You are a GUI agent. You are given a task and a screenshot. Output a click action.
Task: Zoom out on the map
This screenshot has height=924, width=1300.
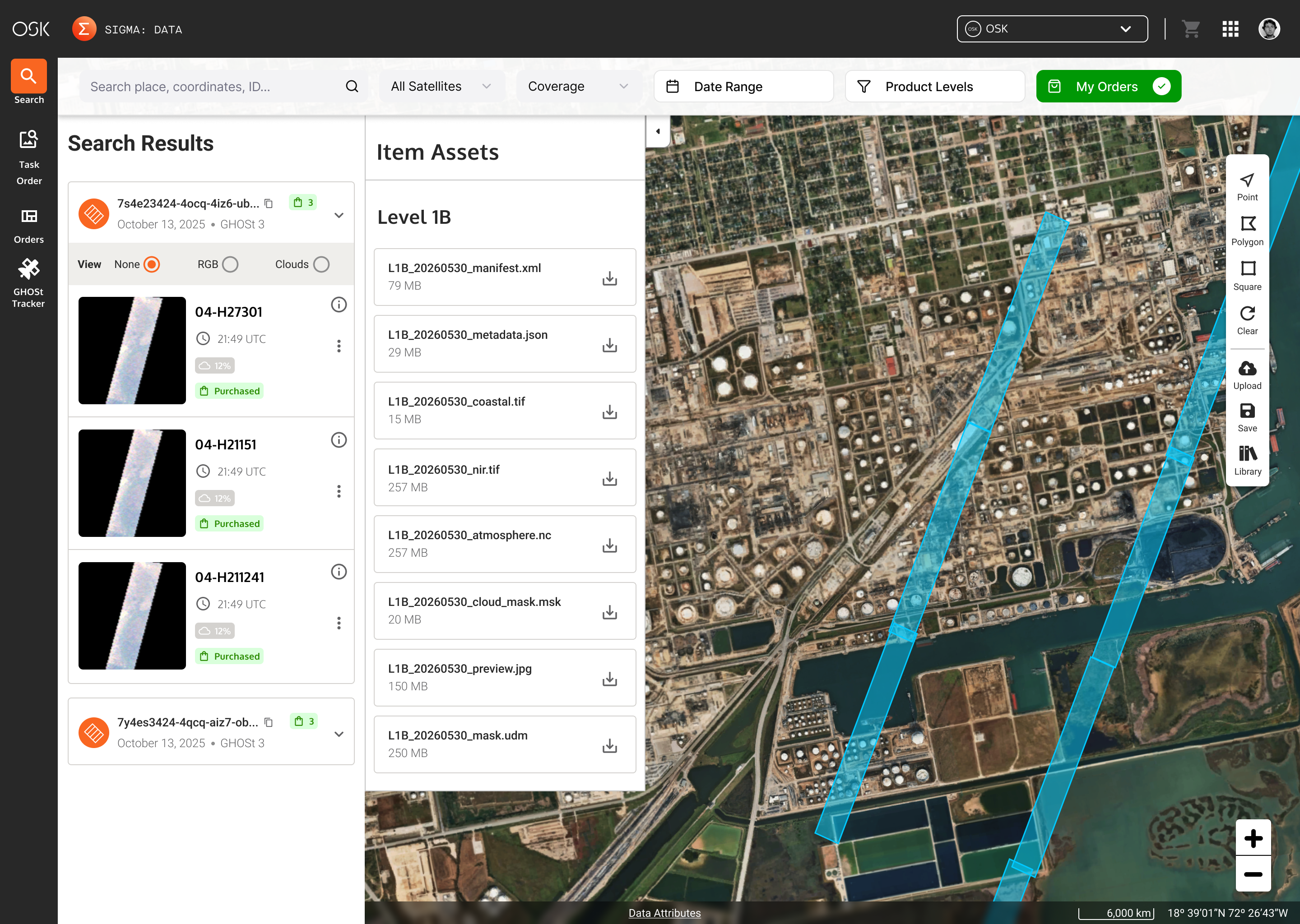(x=1253, y=874)
